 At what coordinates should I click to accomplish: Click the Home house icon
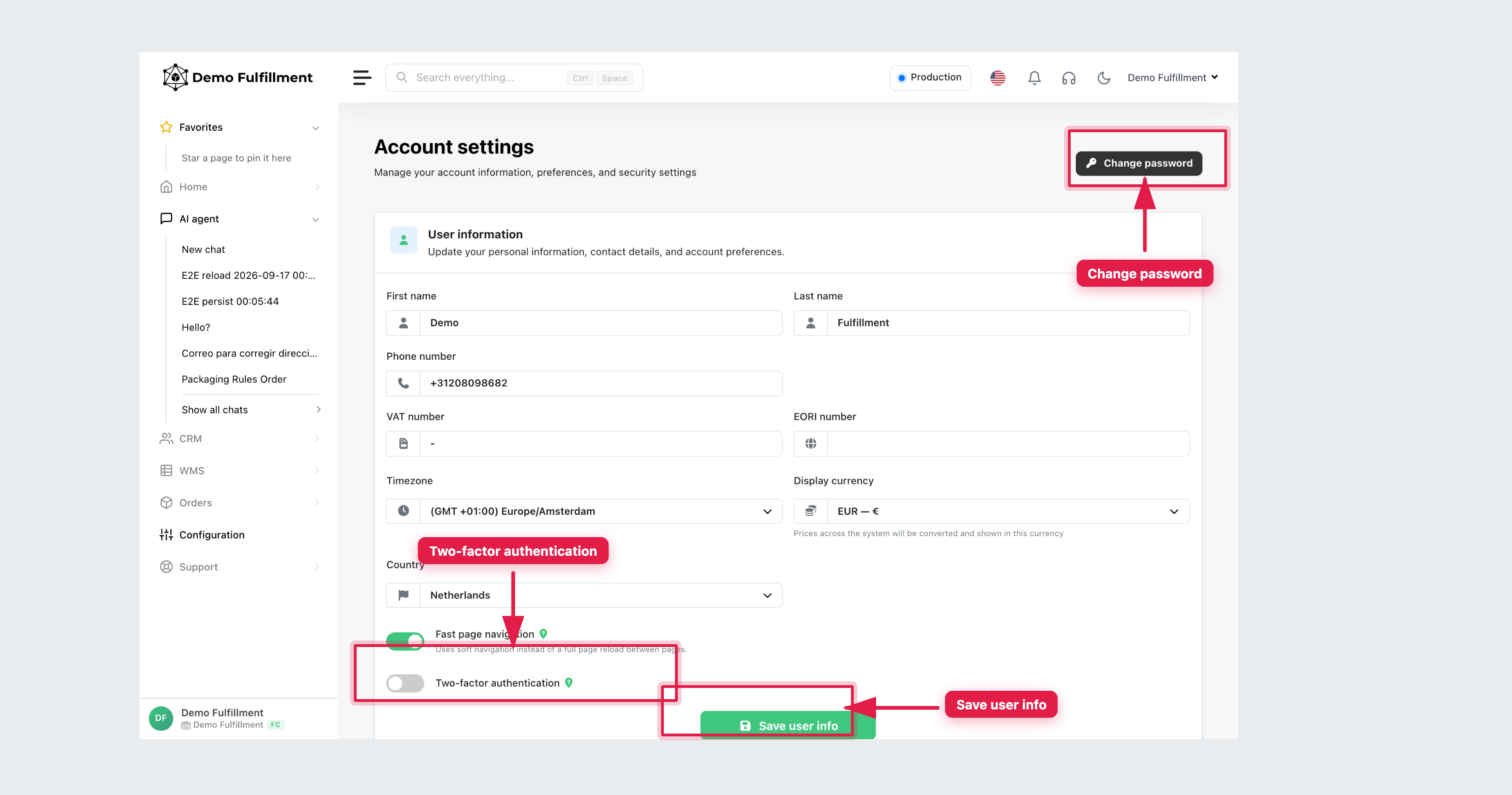pyautogui.click(x=166, y=187)
